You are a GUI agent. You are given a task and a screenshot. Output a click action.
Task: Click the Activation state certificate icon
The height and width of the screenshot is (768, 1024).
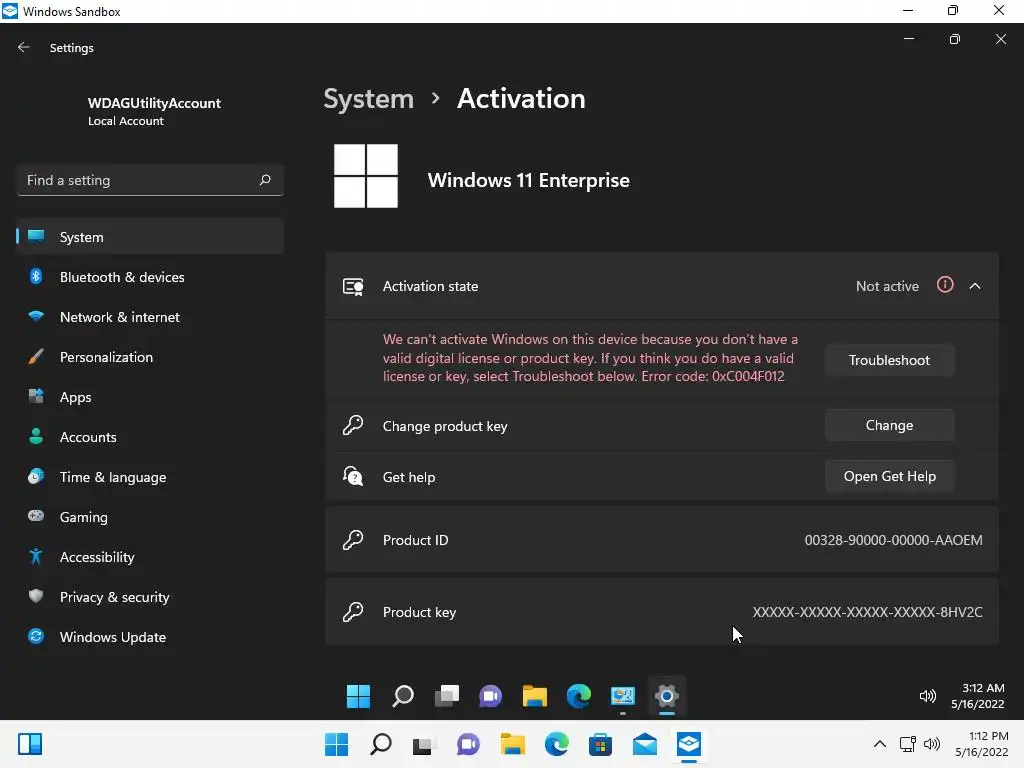click(x=353, y=287)
